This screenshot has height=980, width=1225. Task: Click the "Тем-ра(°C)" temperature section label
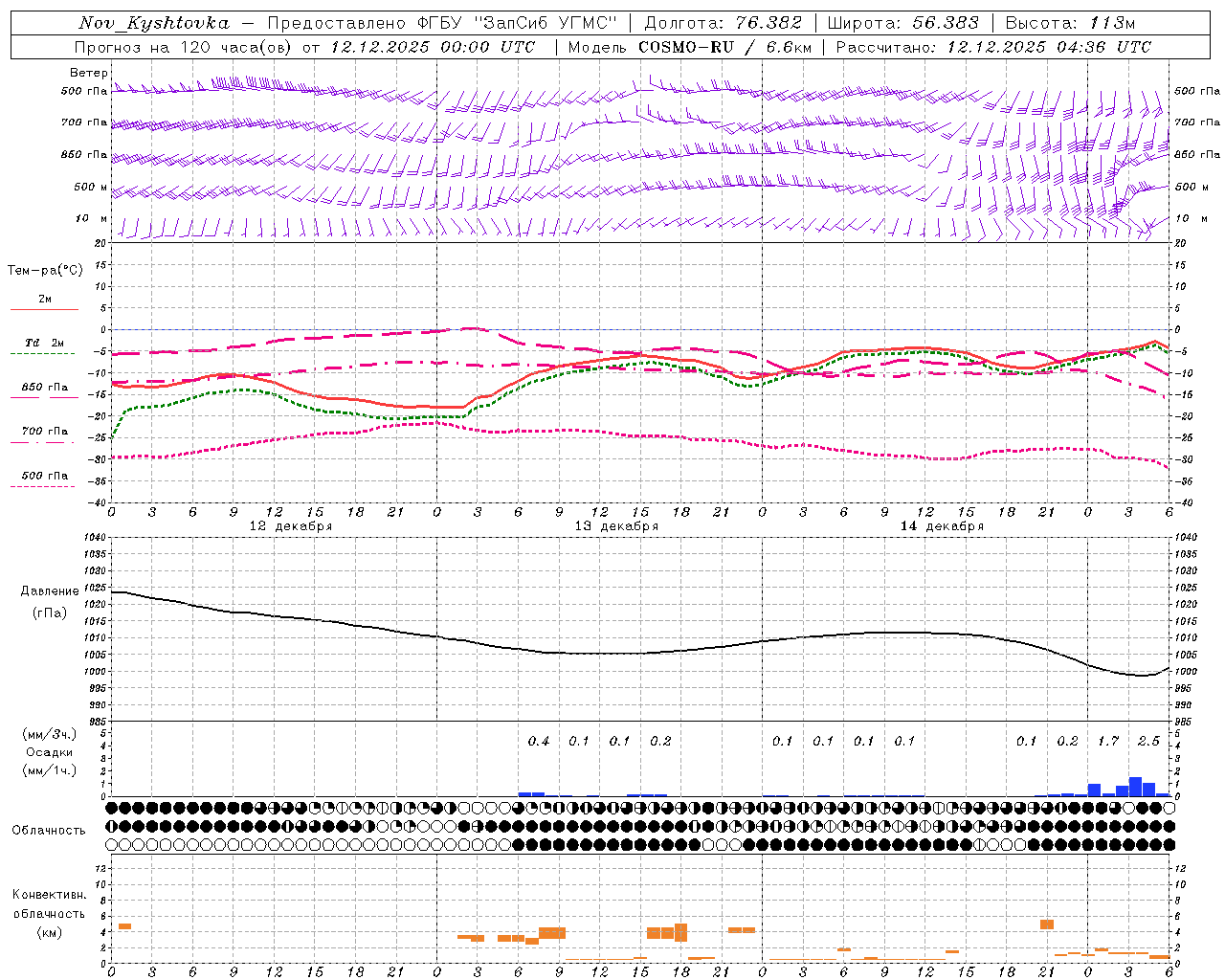click(x=45, y=271)
